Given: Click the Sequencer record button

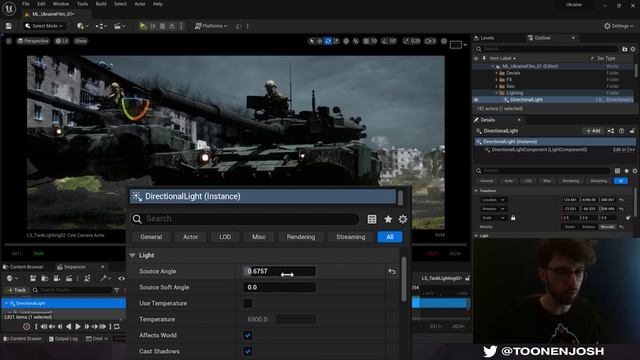Looking at the screenshot, I should click(27, 327).
